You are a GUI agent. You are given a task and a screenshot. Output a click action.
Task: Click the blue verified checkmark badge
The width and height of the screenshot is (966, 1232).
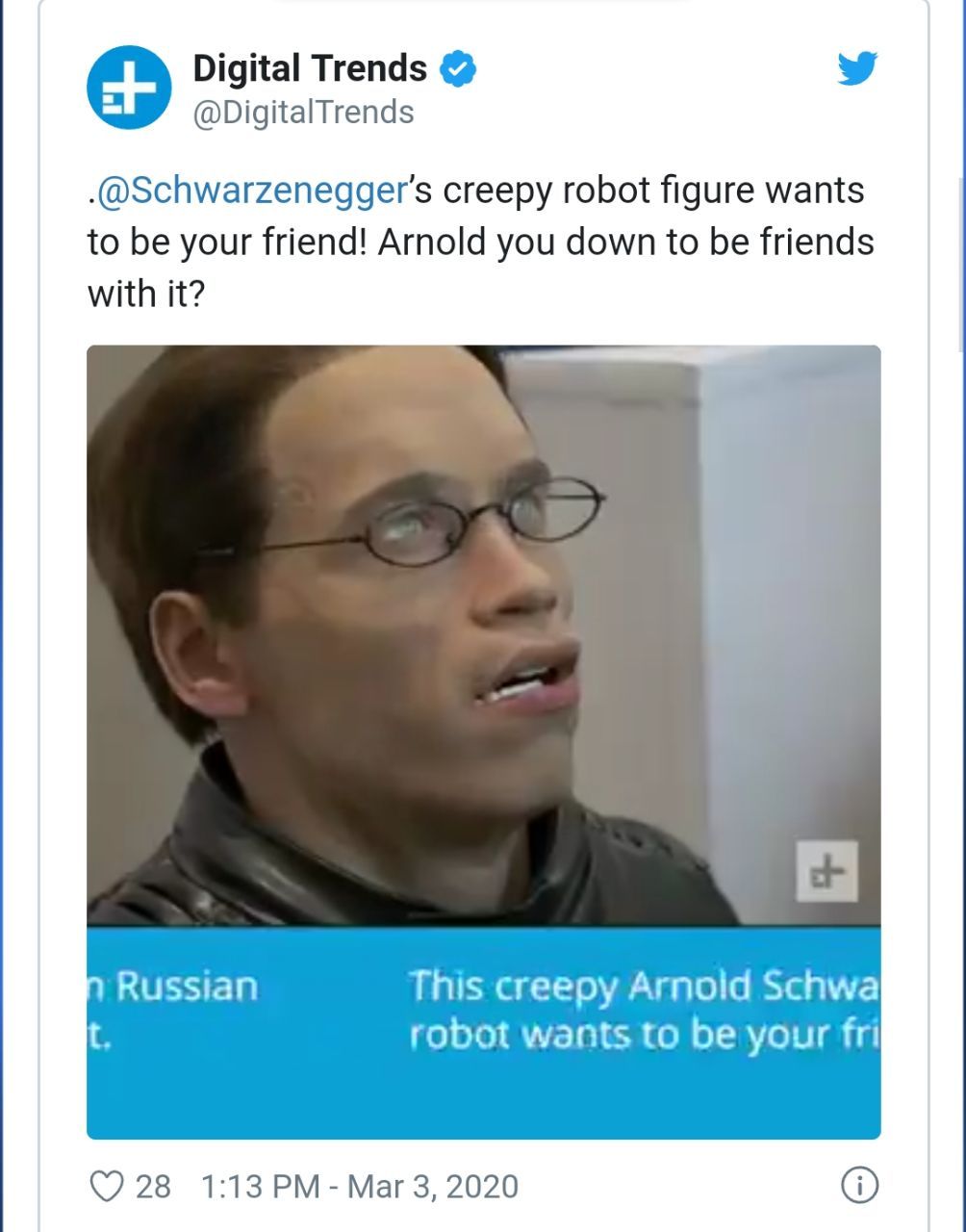(x=458, y=69)
